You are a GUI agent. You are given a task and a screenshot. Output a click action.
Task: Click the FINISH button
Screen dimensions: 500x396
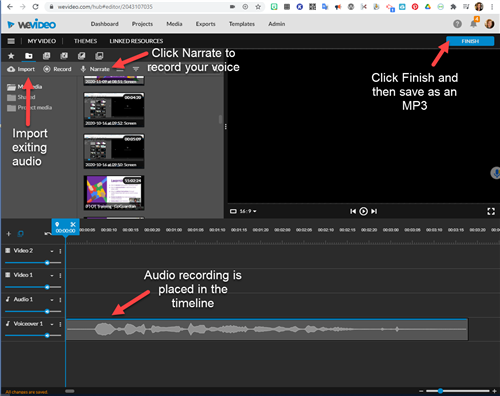pos(470,41)
